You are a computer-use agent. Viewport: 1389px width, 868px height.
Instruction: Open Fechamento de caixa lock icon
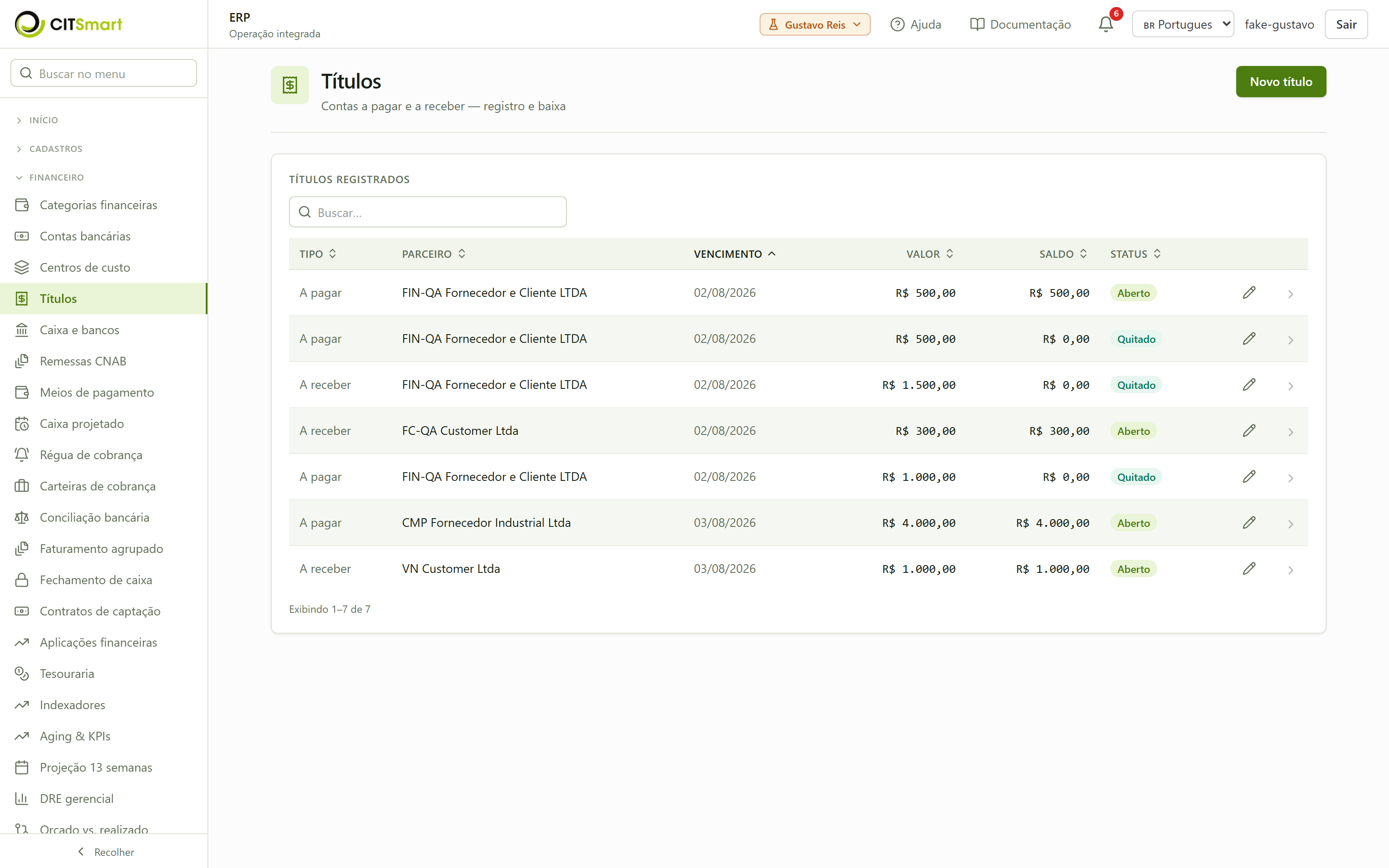point(22,580)
